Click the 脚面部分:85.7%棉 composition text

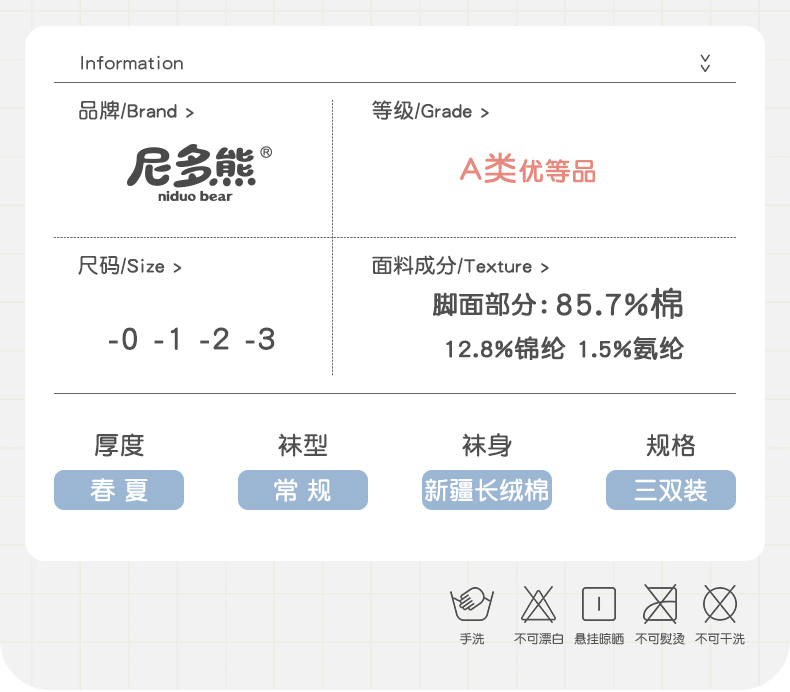(x=558, y=304)
